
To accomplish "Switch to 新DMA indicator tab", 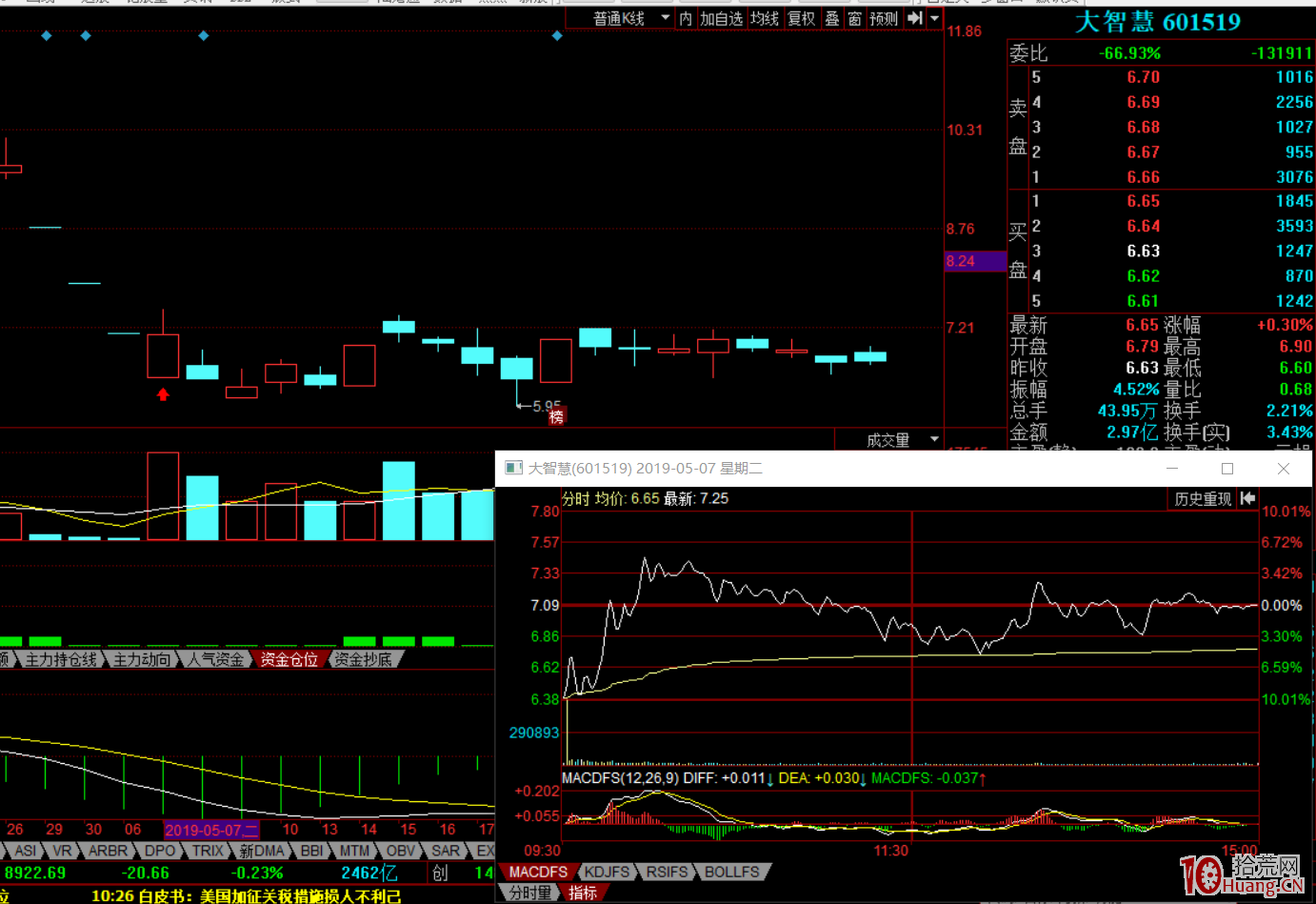I will click(x=261, y=851).
